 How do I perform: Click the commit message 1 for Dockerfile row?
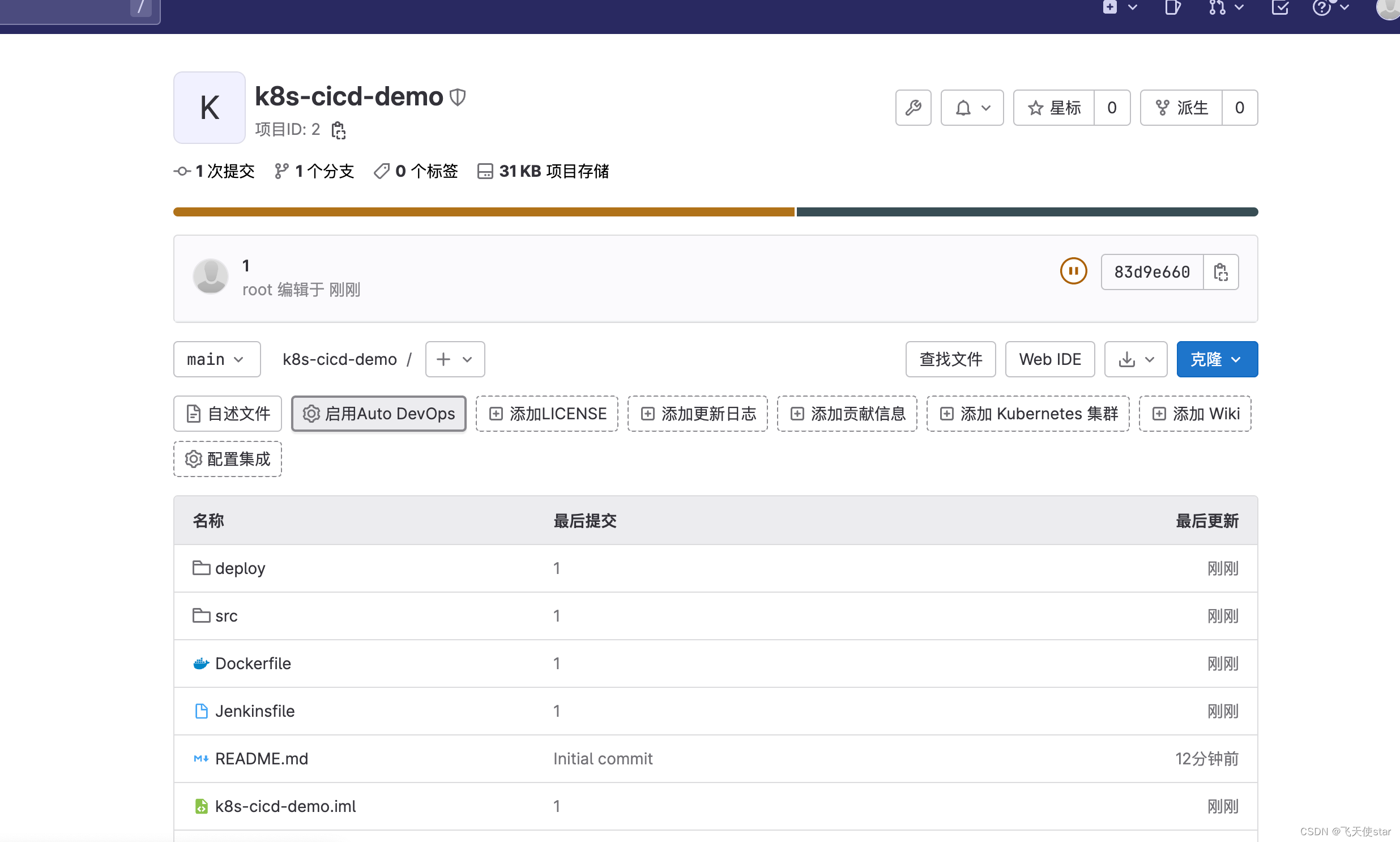(557, 664)
